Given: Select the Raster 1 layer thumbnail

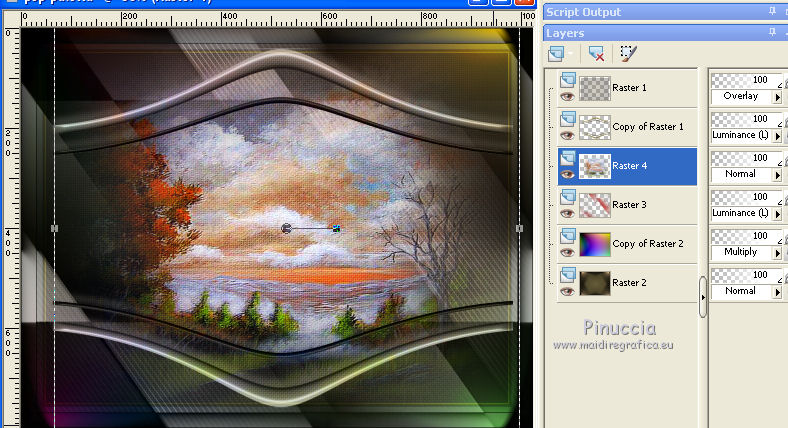Looking at the screenshot, I should tap(595, 88).
